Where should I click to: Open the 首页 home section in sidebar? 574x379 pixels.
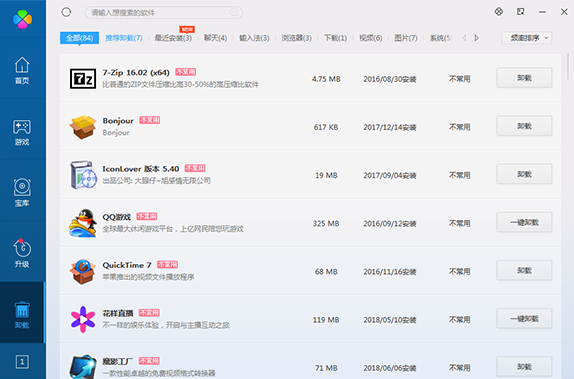pos(22,70)
